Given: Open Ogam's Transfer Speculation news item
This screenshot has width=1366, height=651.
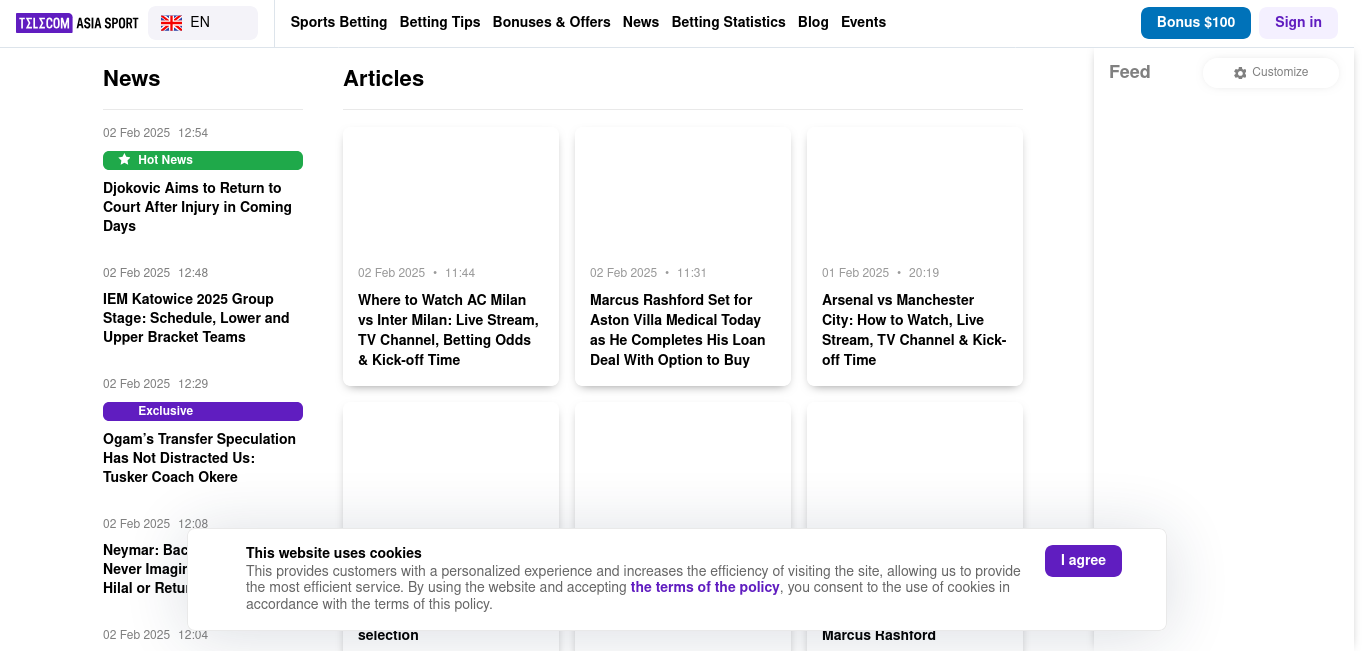Looking at the screenshot, I should pos(200,458).
